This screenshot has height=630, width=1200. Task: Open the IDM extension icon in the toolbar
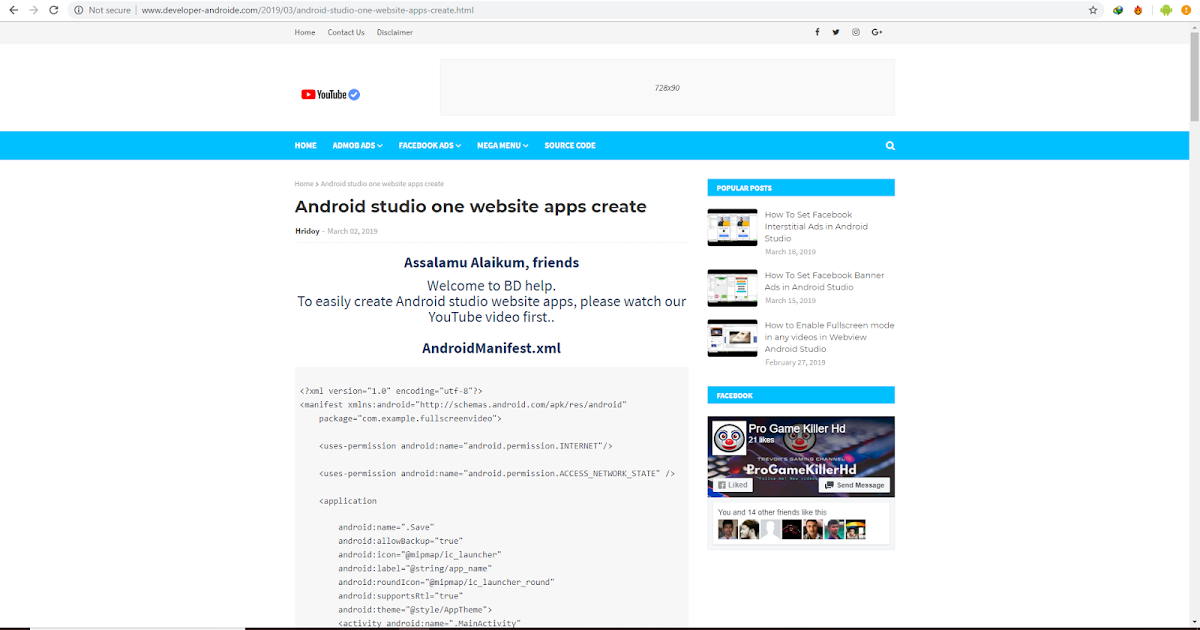click(x=1118, y=10)
